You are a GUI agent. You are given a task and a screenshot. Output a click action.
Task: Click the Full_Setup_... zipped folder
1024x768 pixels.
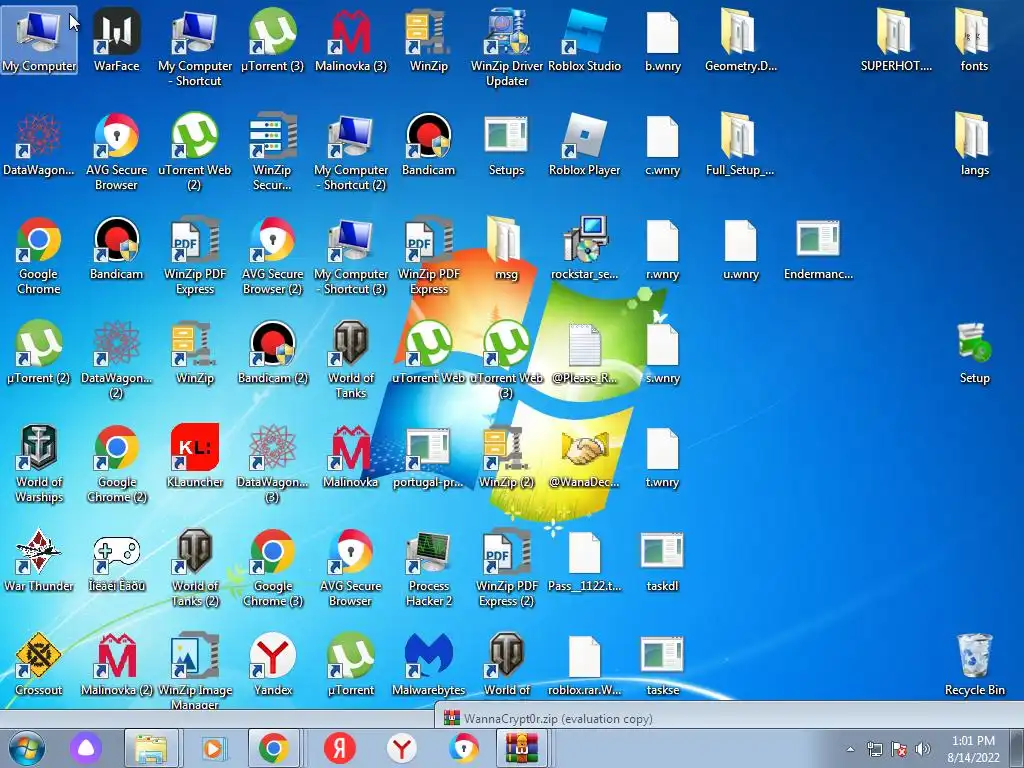741,144
